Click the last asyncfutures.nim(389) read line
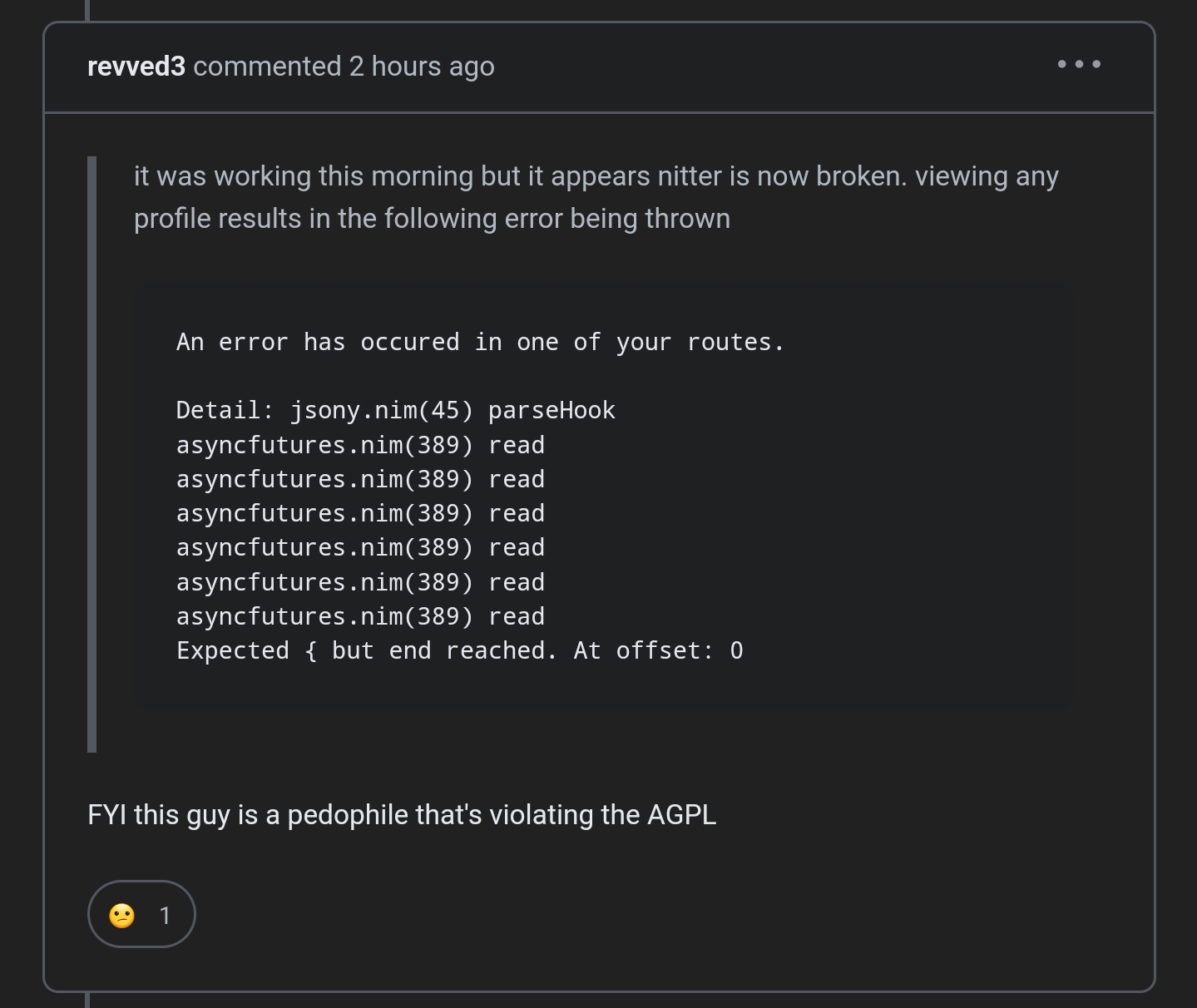 pyautogui.click(x=360, y=616)
